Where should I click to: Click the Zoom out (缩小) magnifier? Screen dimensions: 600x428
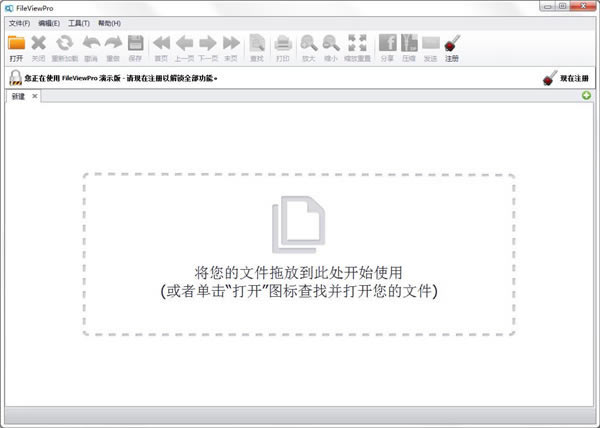click(x=331, y=43)
